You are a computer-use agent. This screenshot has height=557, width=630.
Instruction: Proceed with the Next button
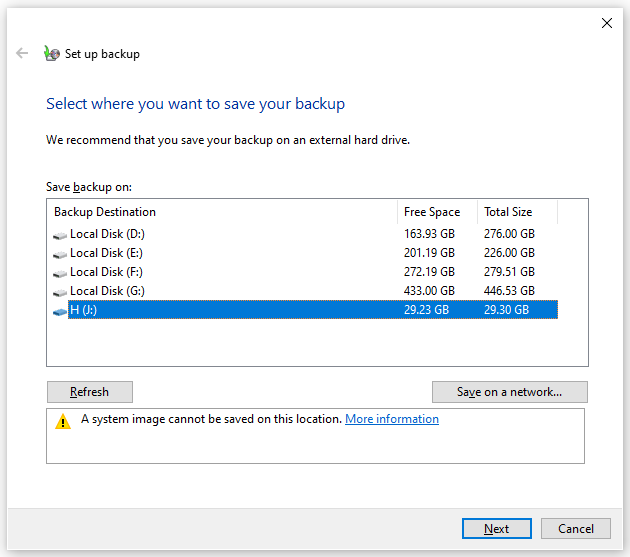click(x=497, y=528)
